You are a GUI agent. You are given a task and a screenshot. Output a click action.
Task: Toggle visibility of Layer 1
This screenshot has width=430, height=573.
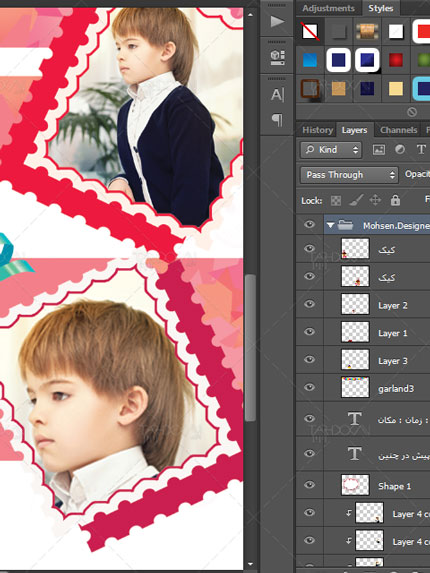pos(309,332)
